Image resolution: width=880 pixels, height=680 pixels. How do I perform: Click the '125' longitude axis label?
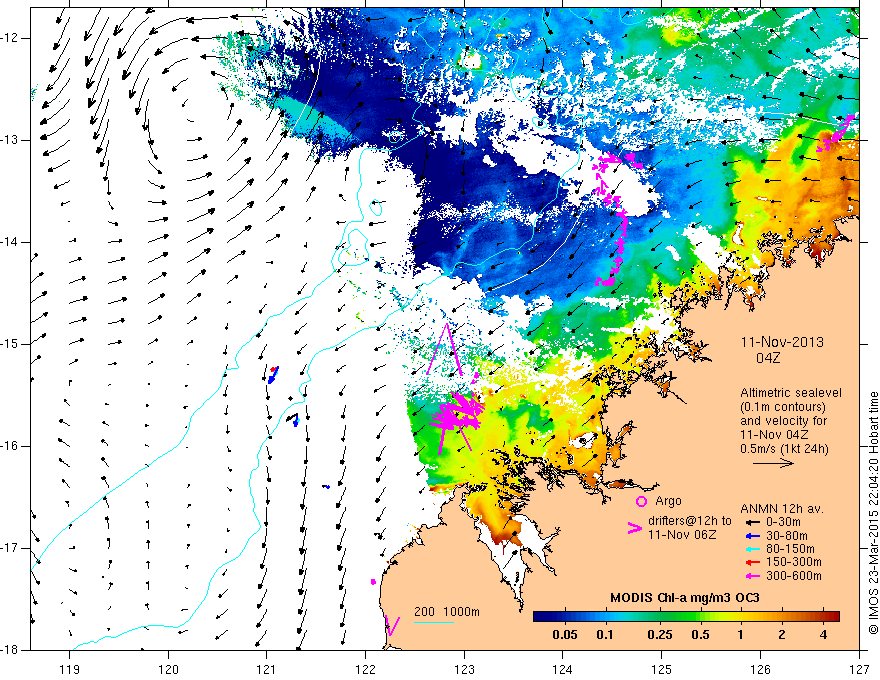[662, 670]
